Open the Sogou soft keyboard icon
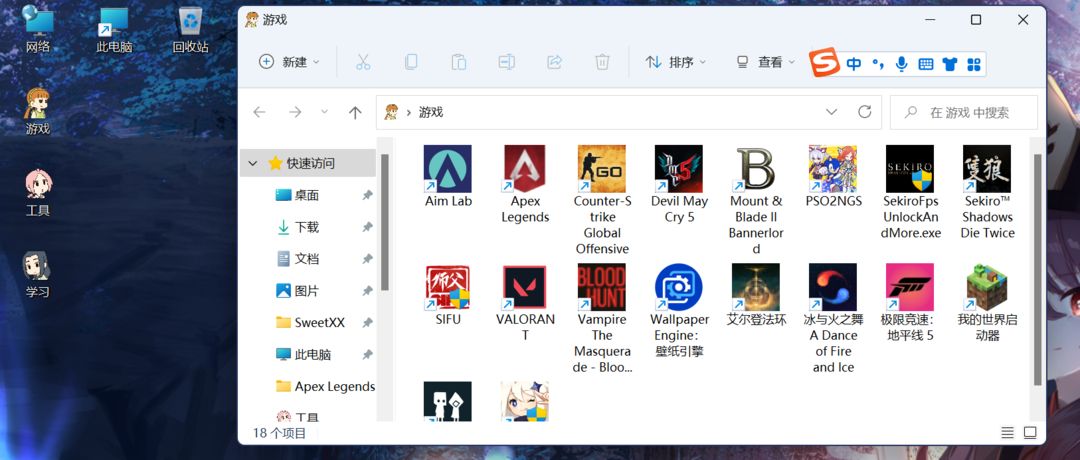The width and height of the screenshot is (1080, 460). 926,64
